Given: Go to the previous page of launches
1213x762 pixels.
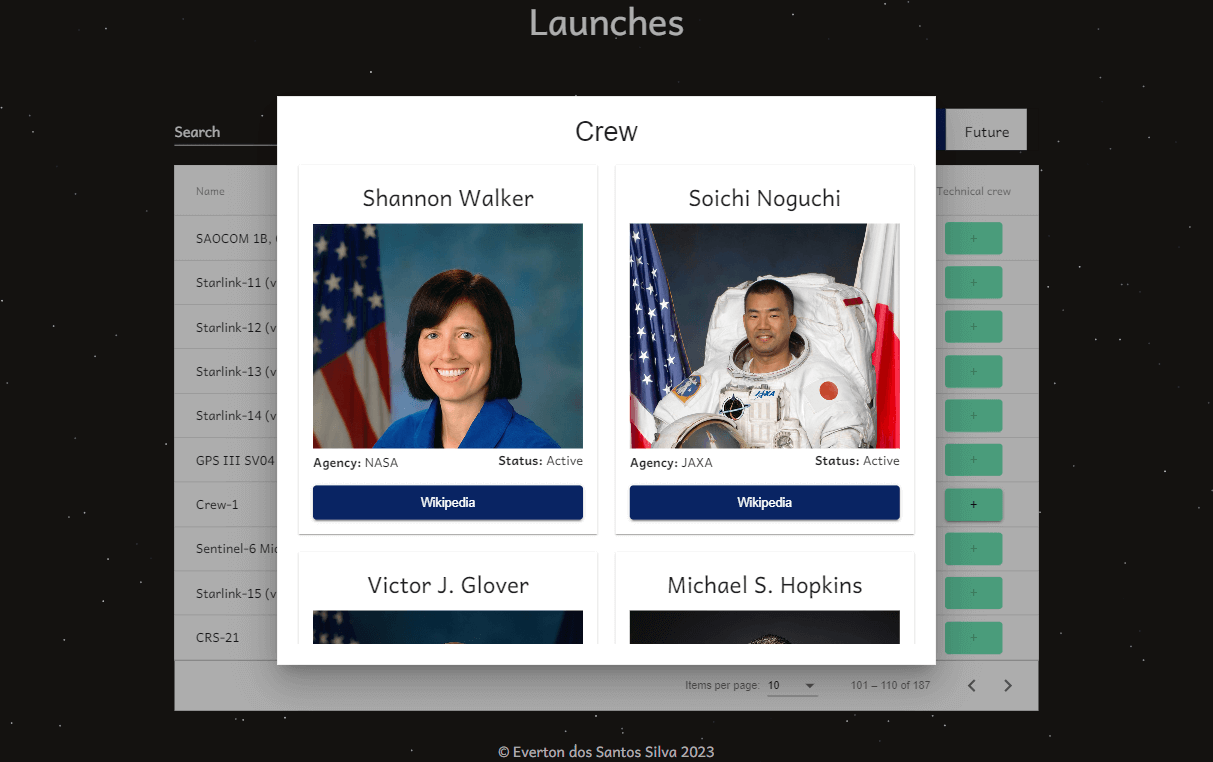Looking at the screenshot, I should click(972, 685).
